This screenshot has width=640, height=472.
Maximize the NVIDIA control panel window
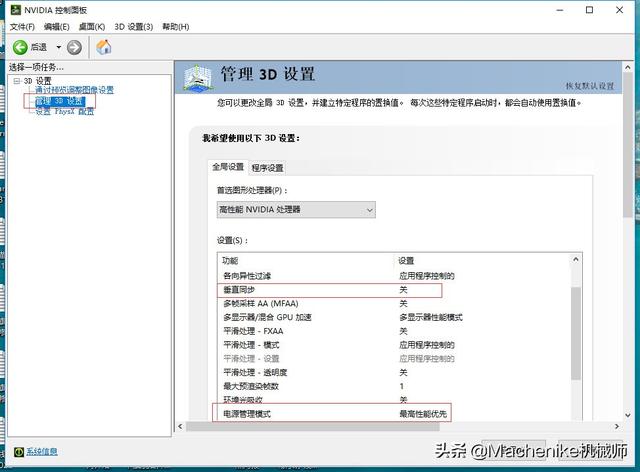589,10
